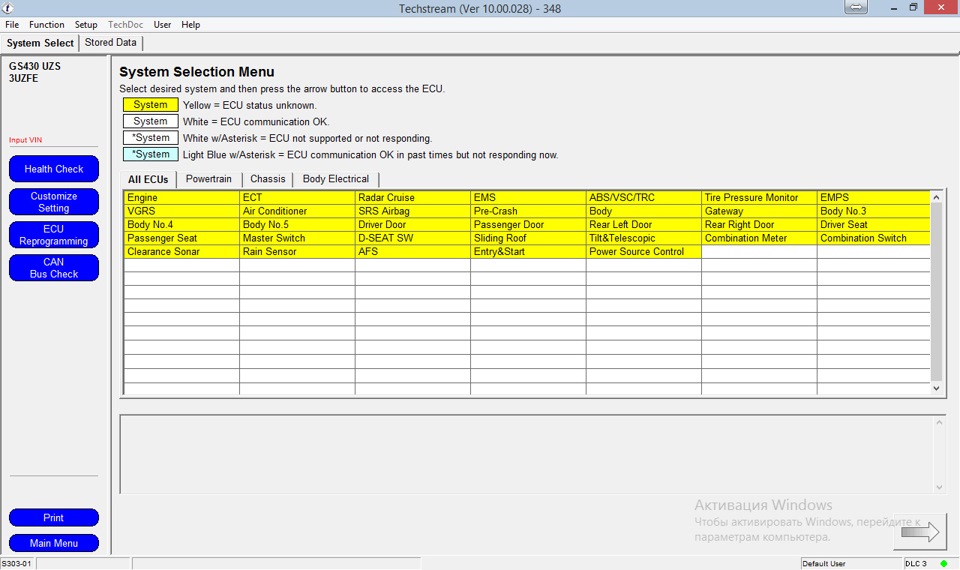The image size is (960, 570).
Task: Click the keyboard icon in title bar
Action: pos(856,8)
